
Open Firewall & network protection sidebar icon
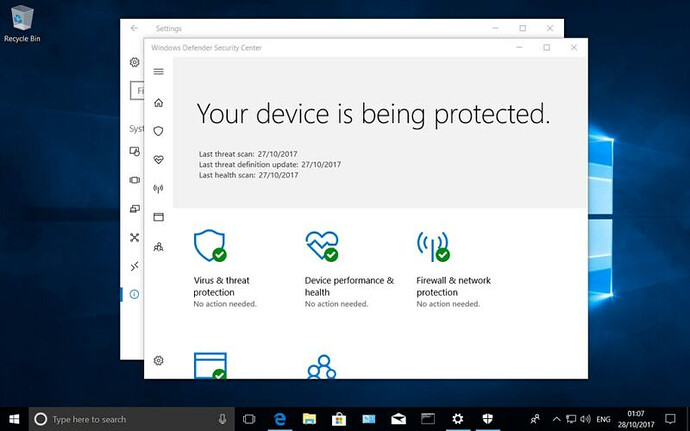[158, 188]
